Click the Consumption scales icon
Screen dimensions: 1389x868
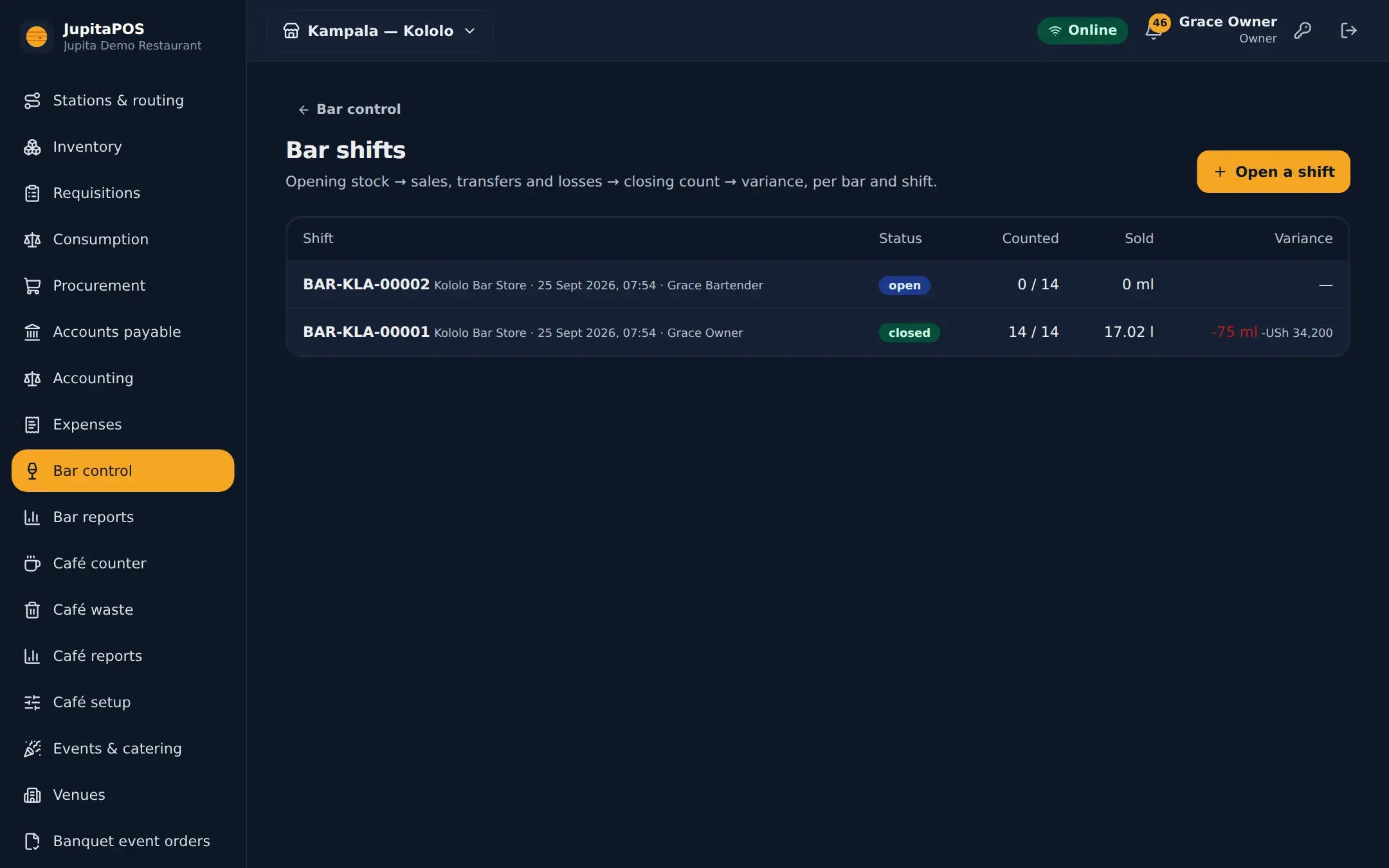pyautogui.click(x=32, y=239)
